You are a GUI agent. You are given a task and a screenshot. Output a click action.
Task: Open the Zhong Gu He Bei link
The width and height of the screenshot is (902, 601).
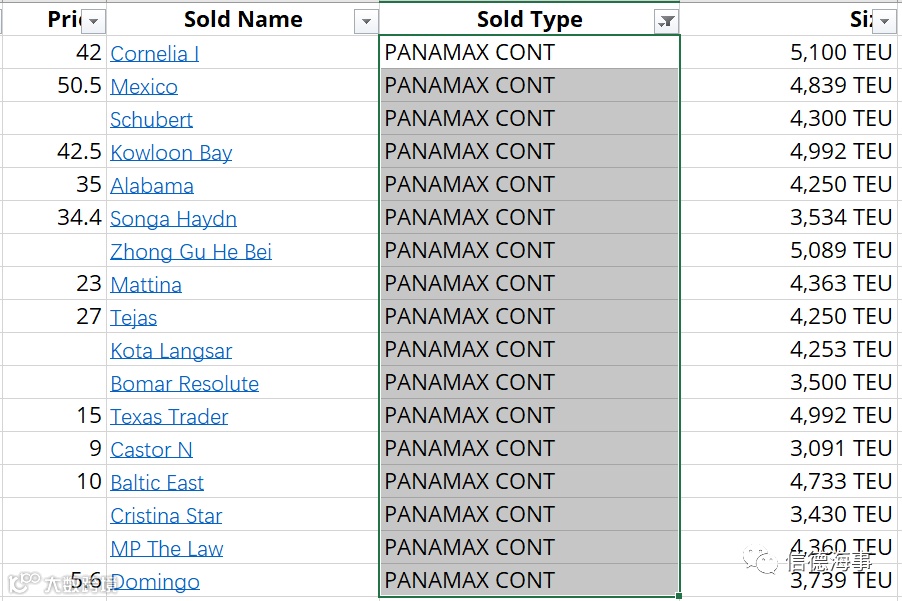[x=191, y=252]
